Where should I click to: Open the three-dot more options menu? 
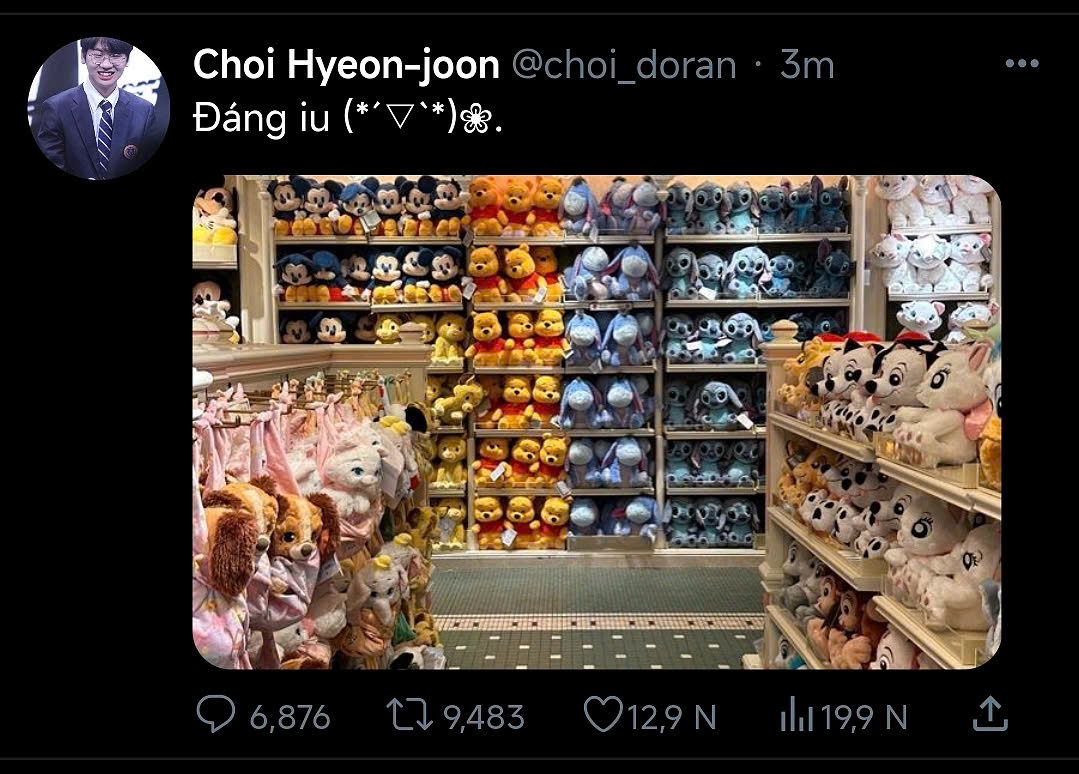tap(1022, 64)
